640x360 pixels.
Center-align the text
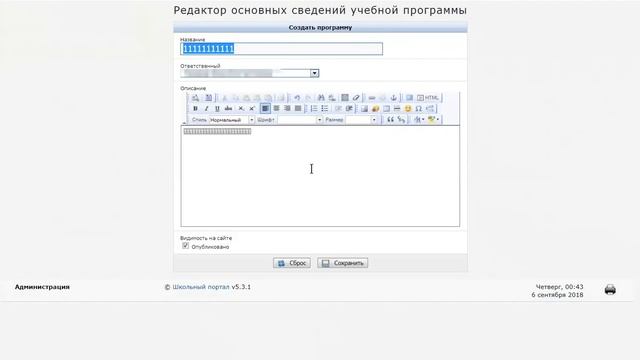point(276,109)
